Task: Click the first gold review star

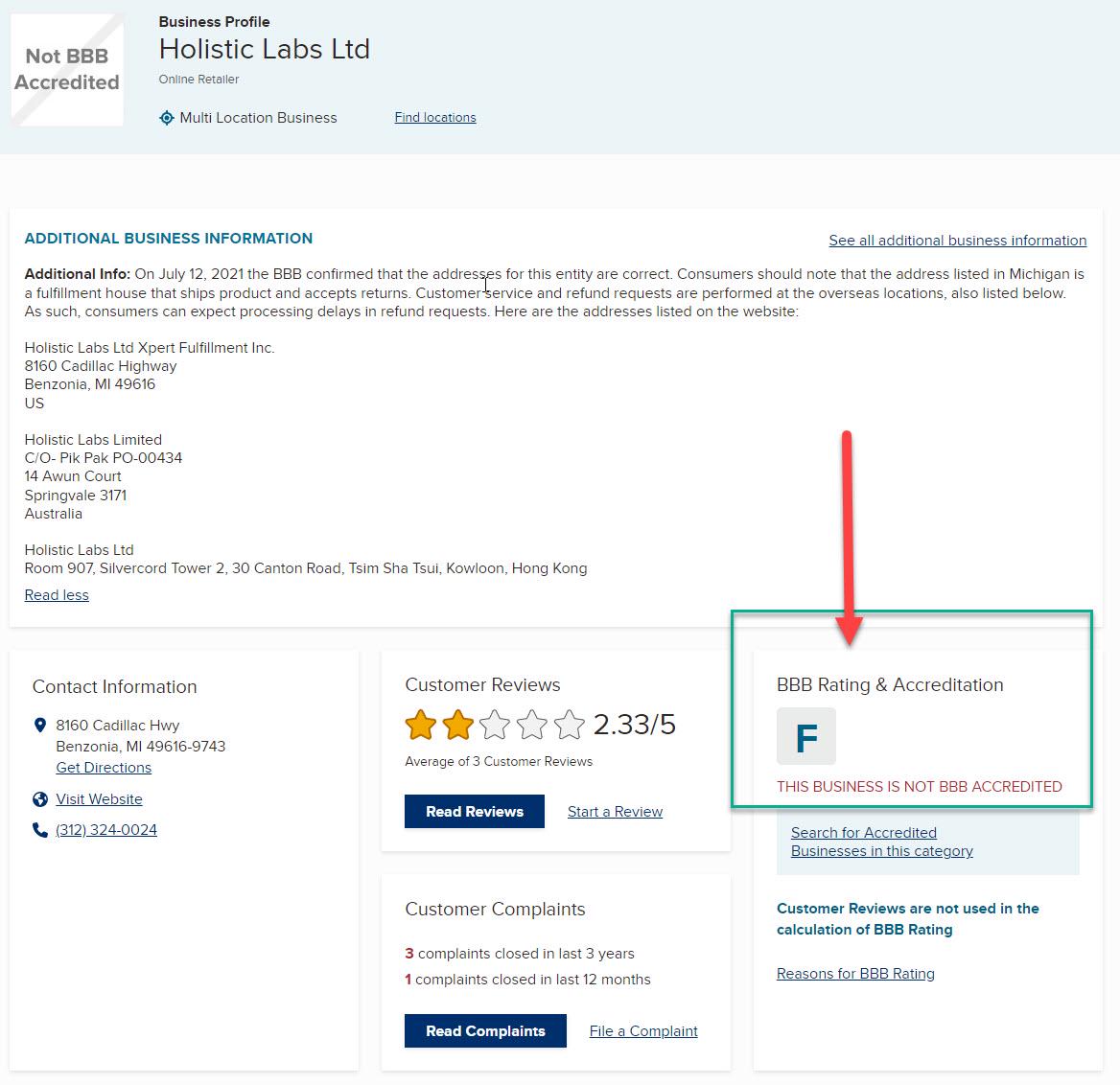Action: (421, 726)
